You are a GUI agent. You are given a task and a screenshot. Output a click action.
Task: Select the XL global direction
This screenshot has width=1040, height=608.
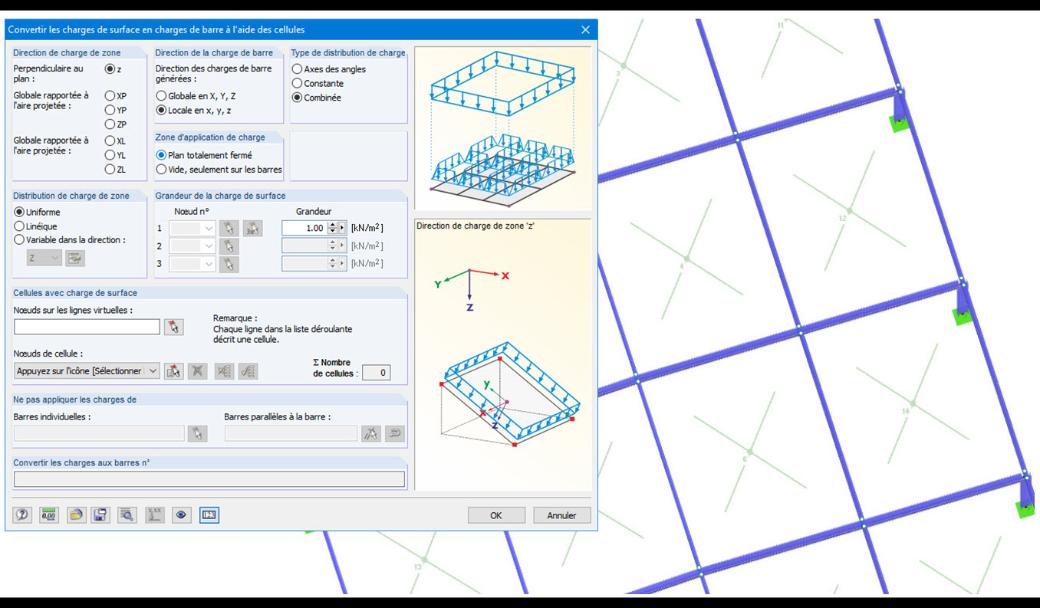(x=109, y=141)
